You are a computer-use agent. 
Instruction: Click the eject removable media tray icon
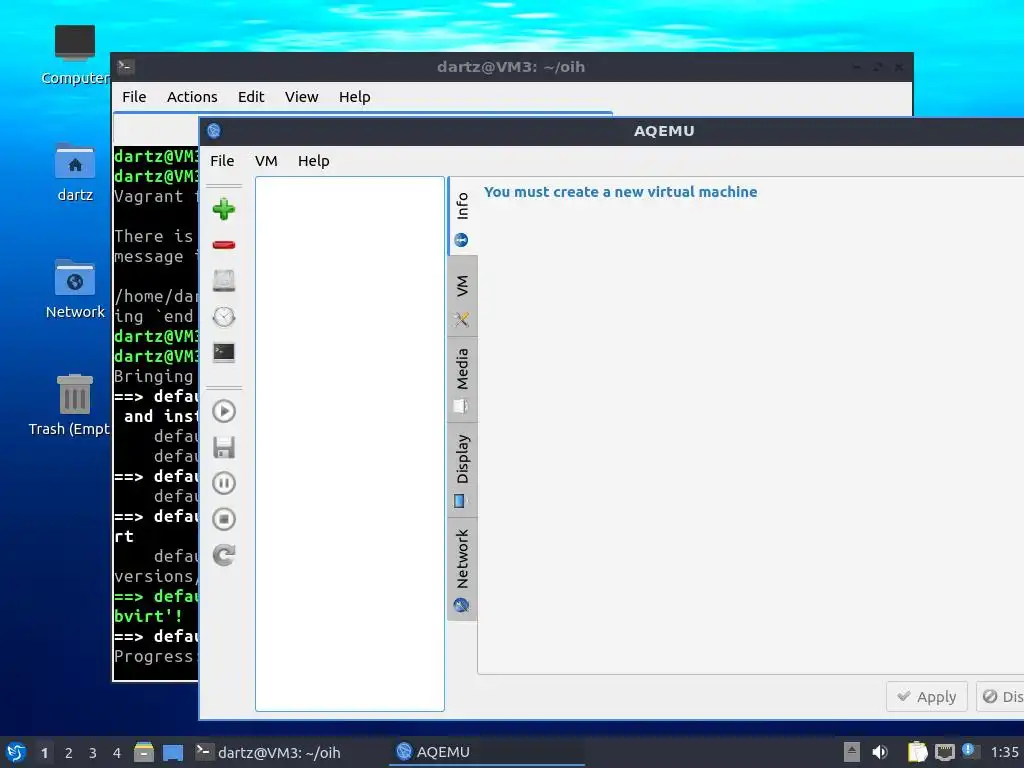pos(852,752)
